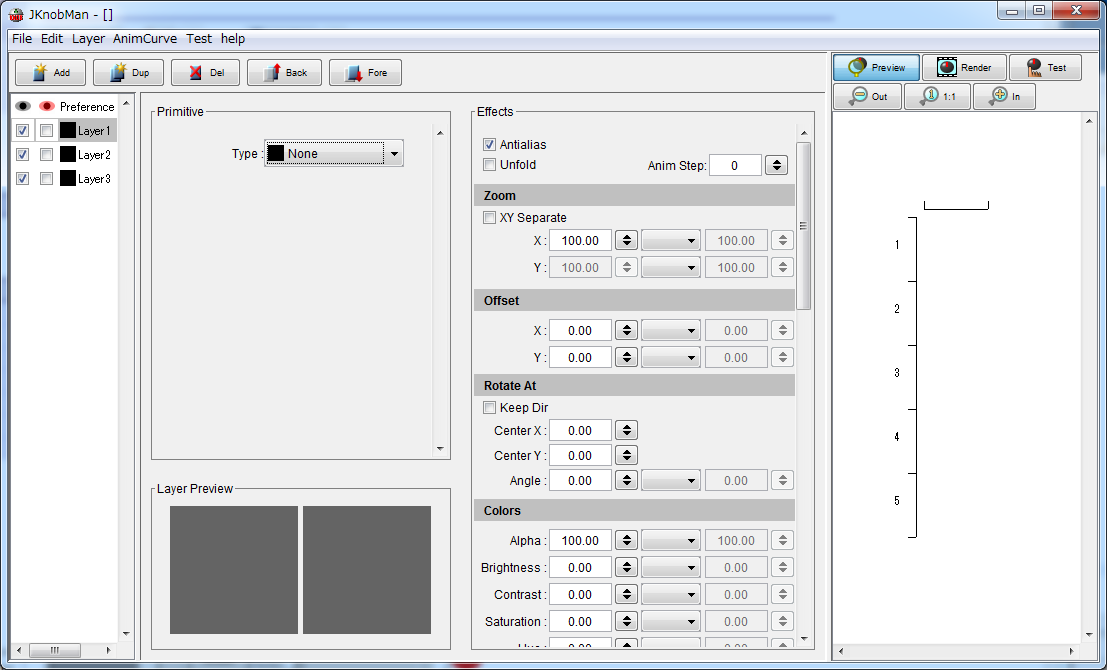
Task: Open Zoom X animation curve dropdown
Action: (x=671, y=241)
